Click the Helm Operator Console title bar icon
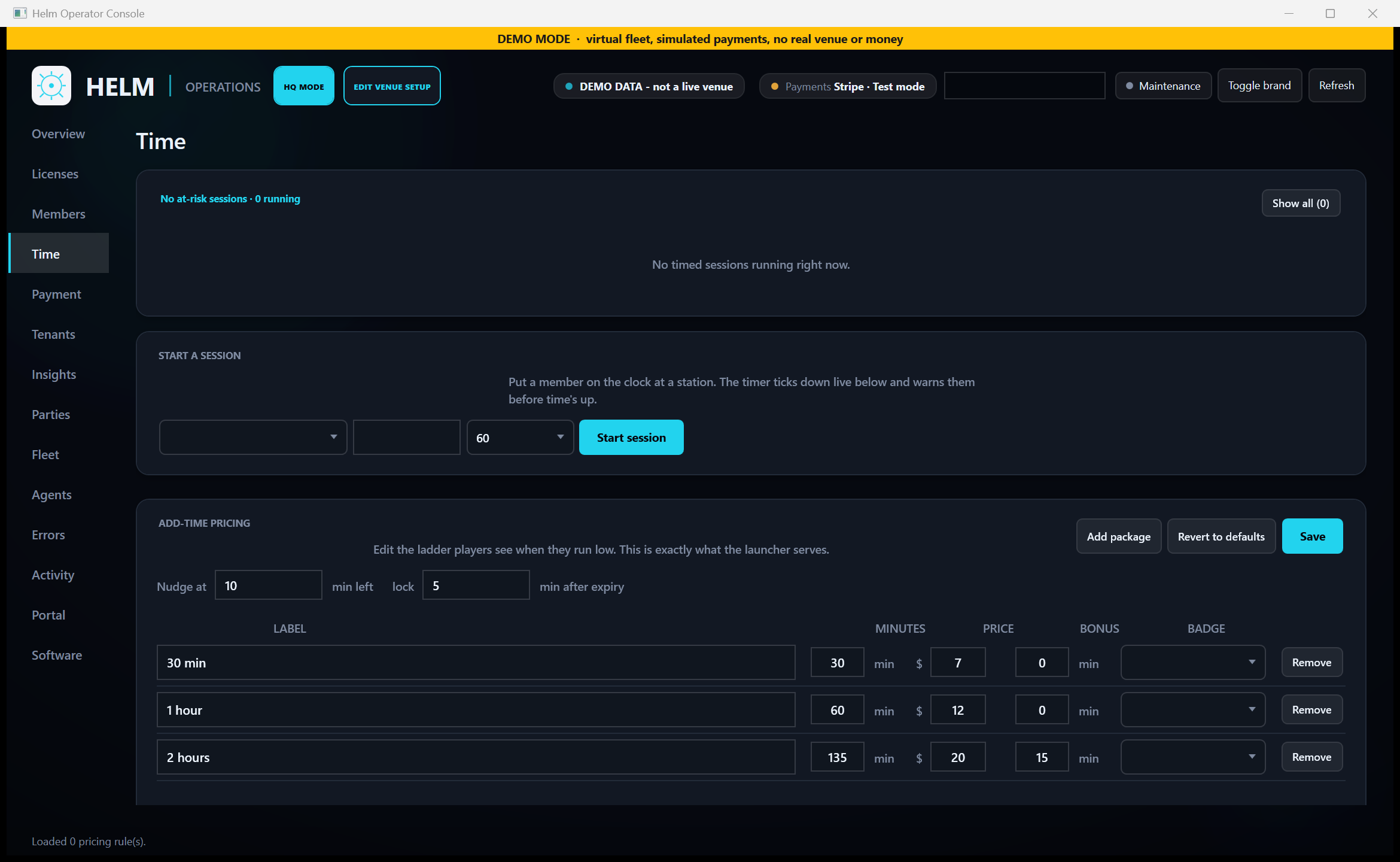 (20, 13)
